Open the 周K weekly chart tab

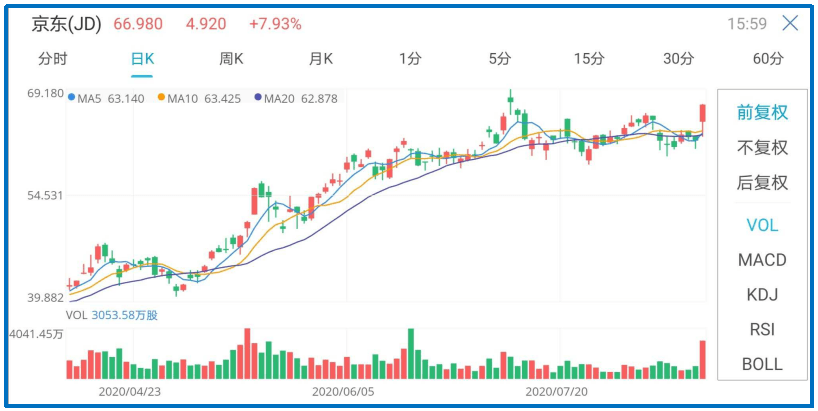pyautogui.click(x=231, y=59)
